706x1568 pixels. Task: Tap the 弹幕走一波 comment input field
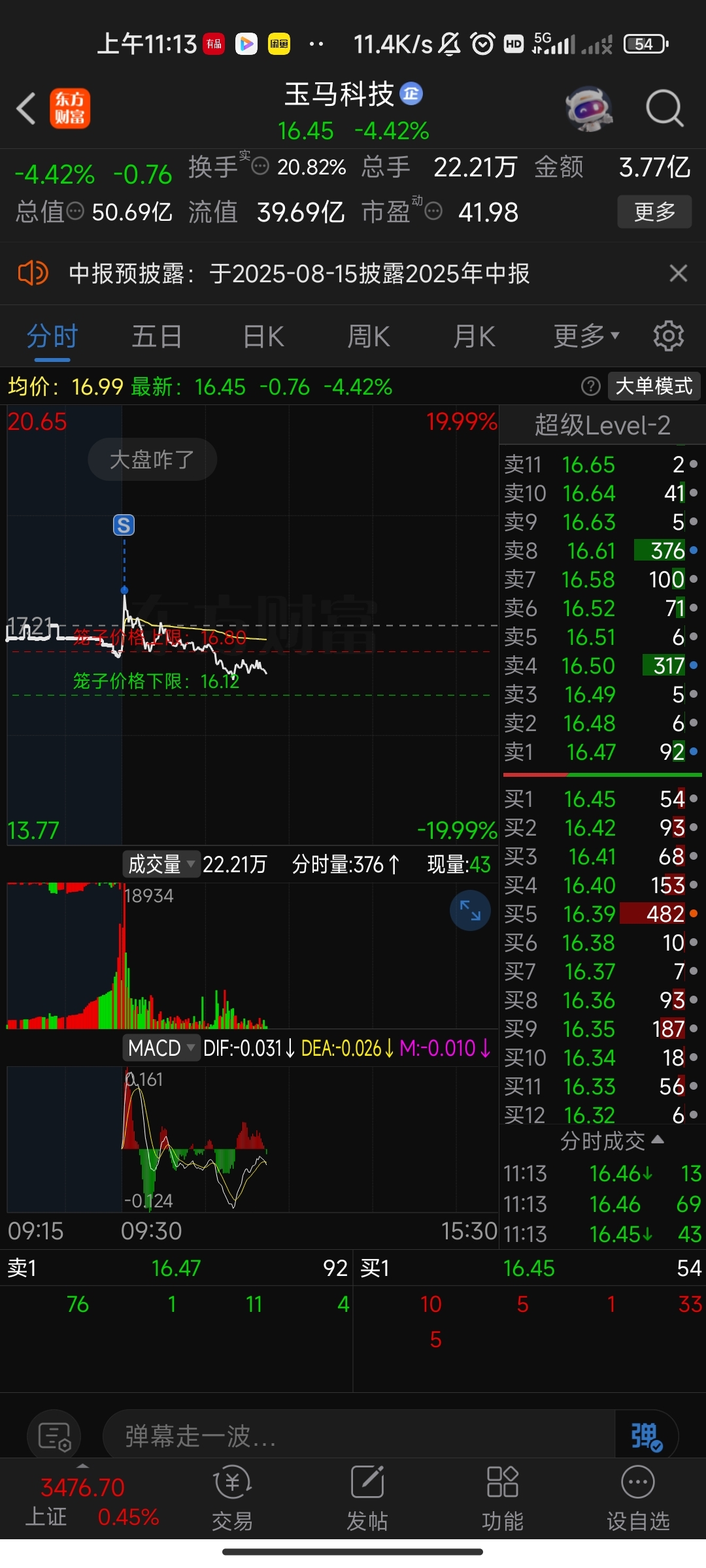pos(359,1437)
